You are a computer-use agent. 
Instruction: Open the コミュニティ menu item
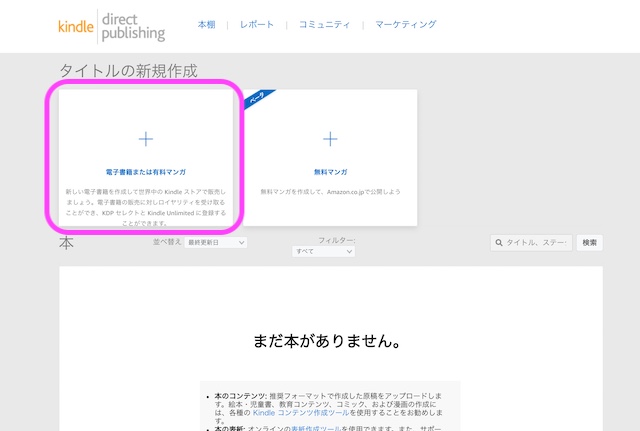[x=324, y=24]
